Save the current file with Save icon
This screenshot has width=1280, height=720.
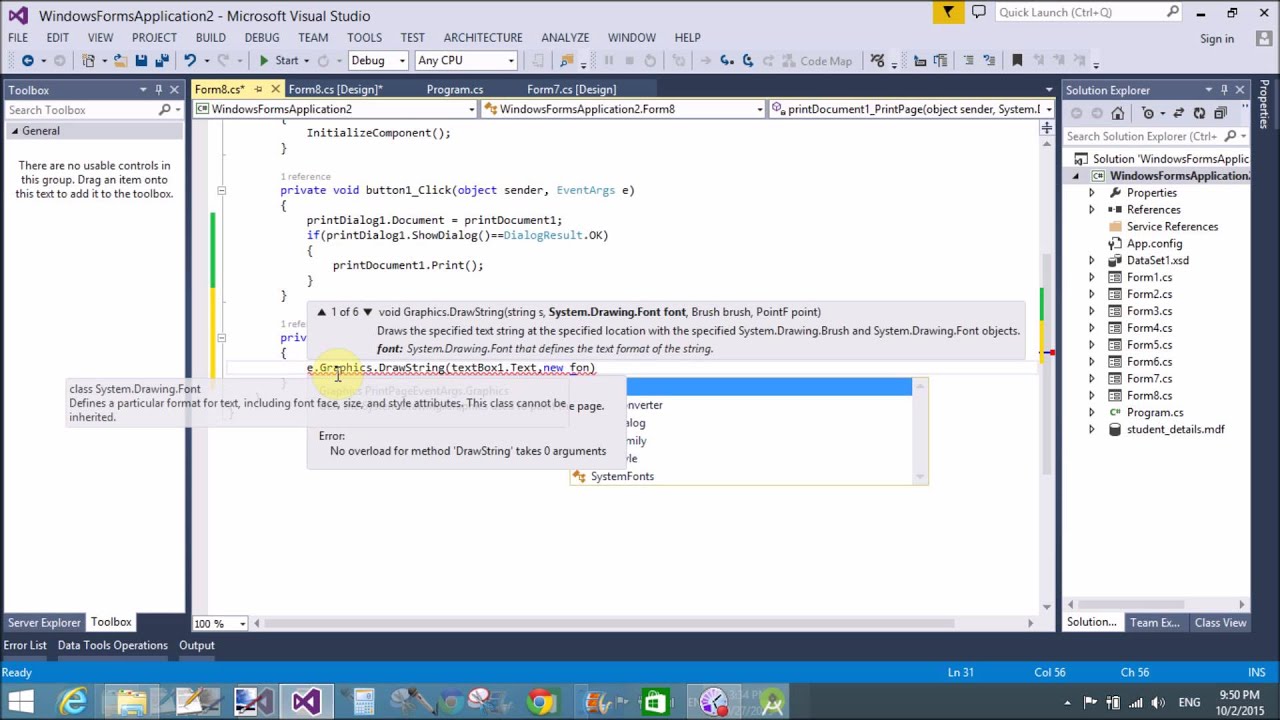(x=141, y=61)
